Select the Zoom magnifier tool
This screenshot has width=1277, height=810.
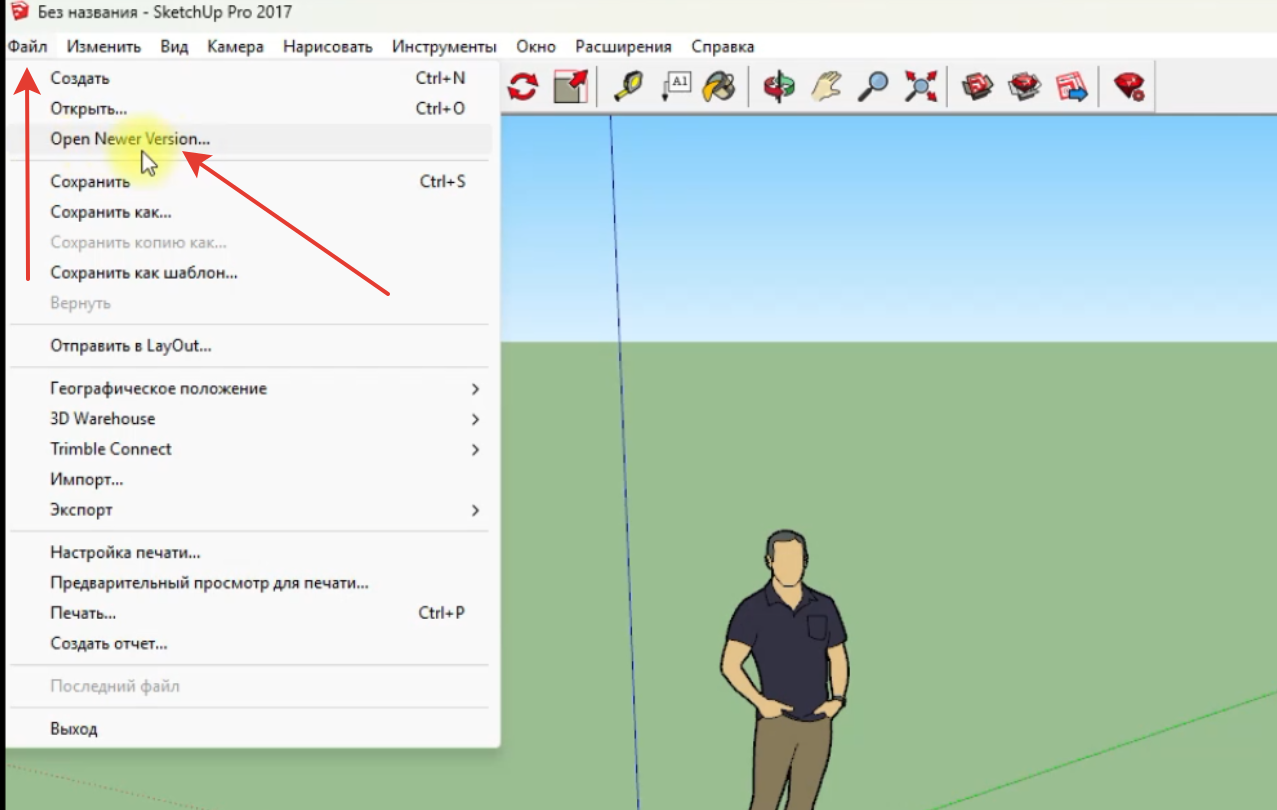tap(873, 86)
